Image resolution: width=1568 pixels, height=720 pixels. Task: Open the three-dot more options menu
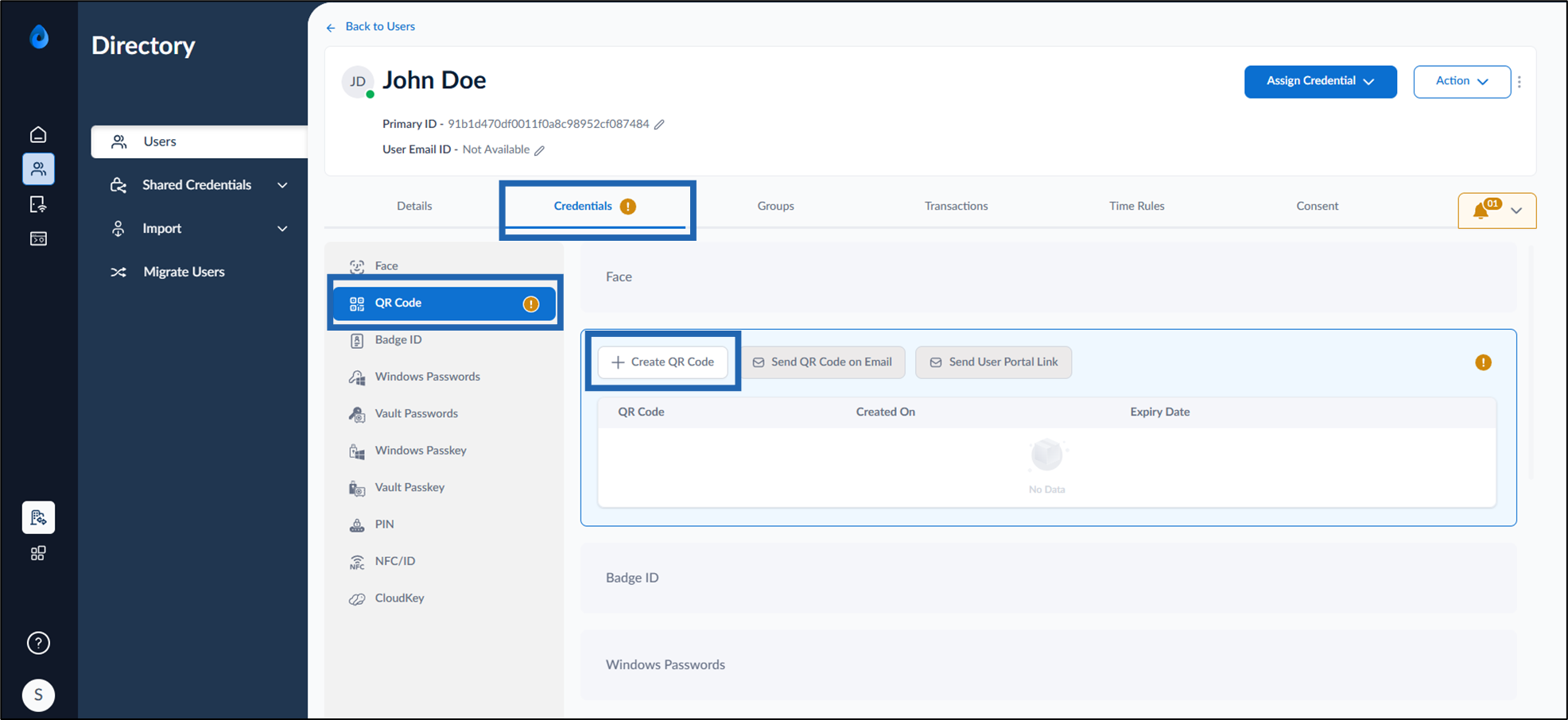tap(1519, 82)
